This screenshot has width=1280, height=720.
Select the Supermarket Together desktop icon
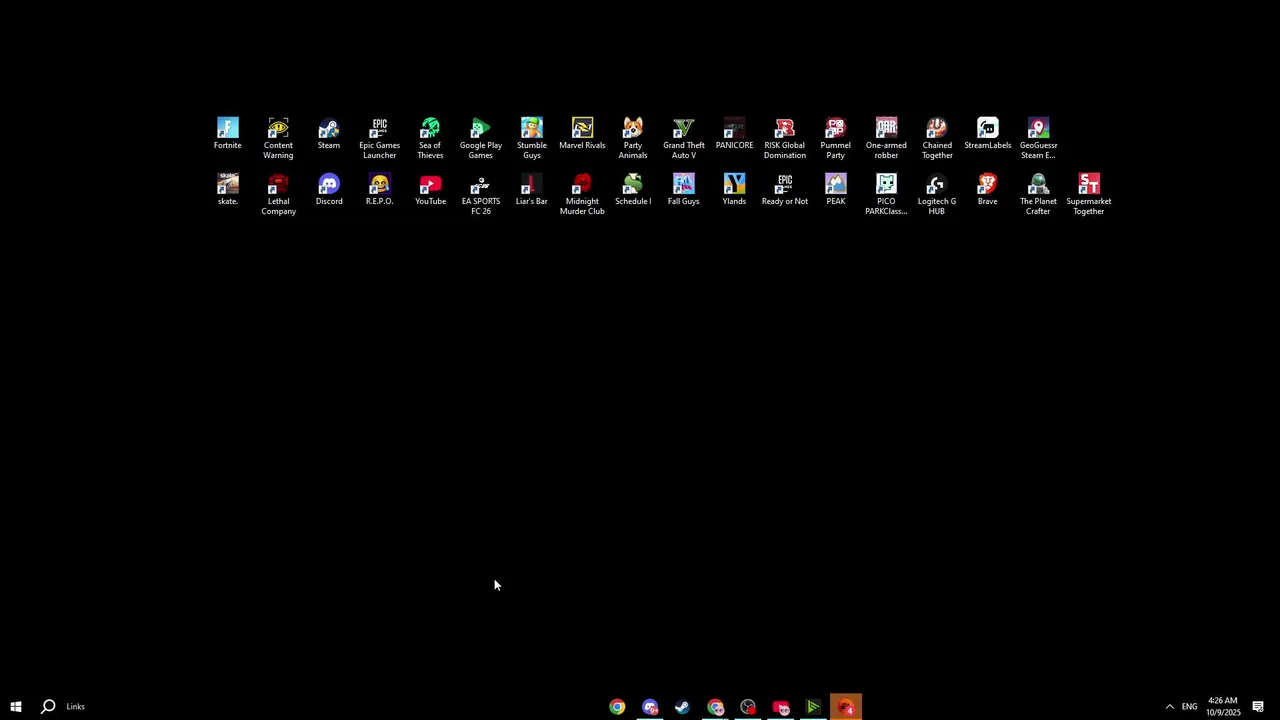click(x=1089, y=194)
